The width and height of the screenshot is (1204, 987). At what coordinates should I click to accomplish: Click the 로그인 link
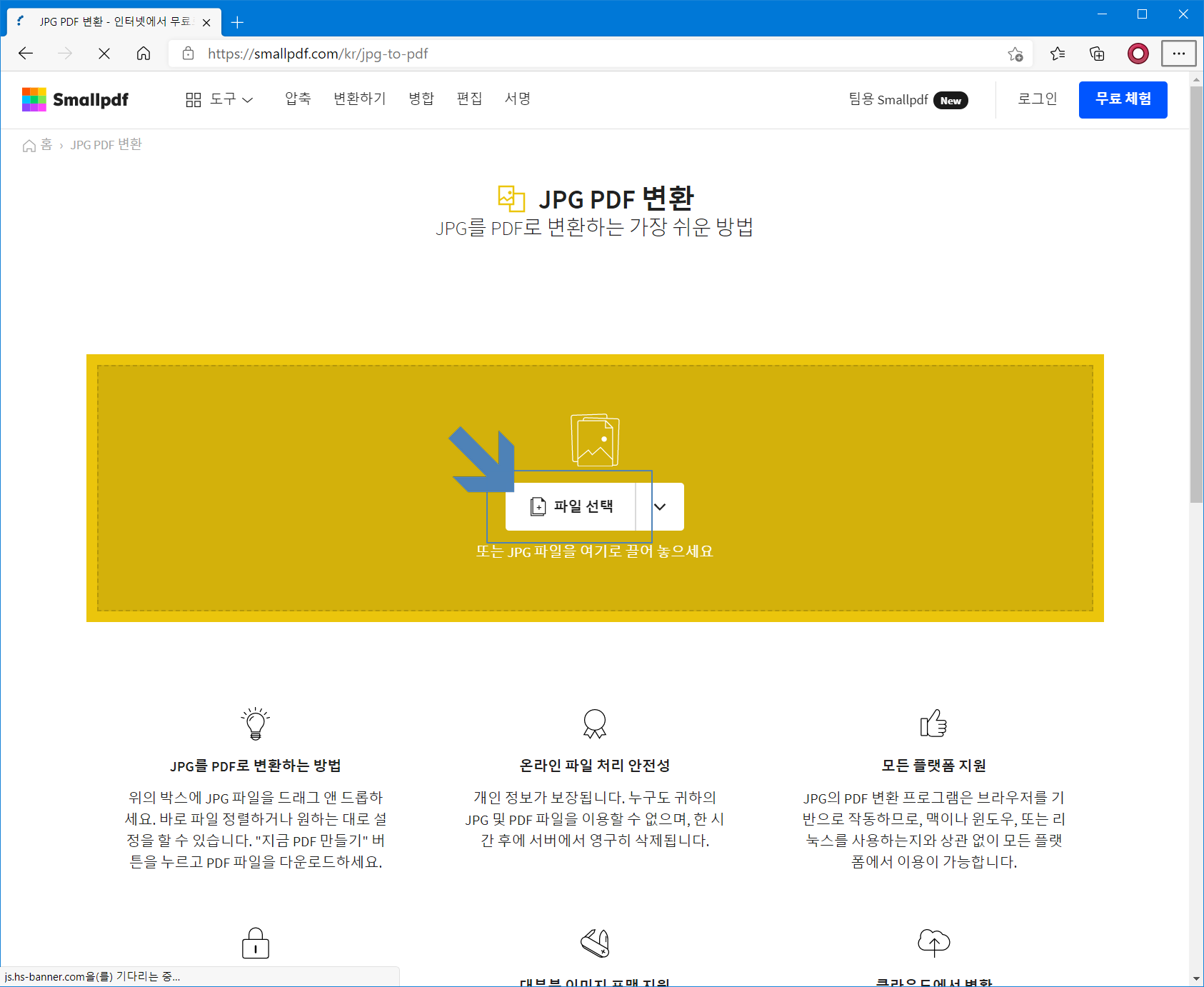click(x=1037, y=99)
